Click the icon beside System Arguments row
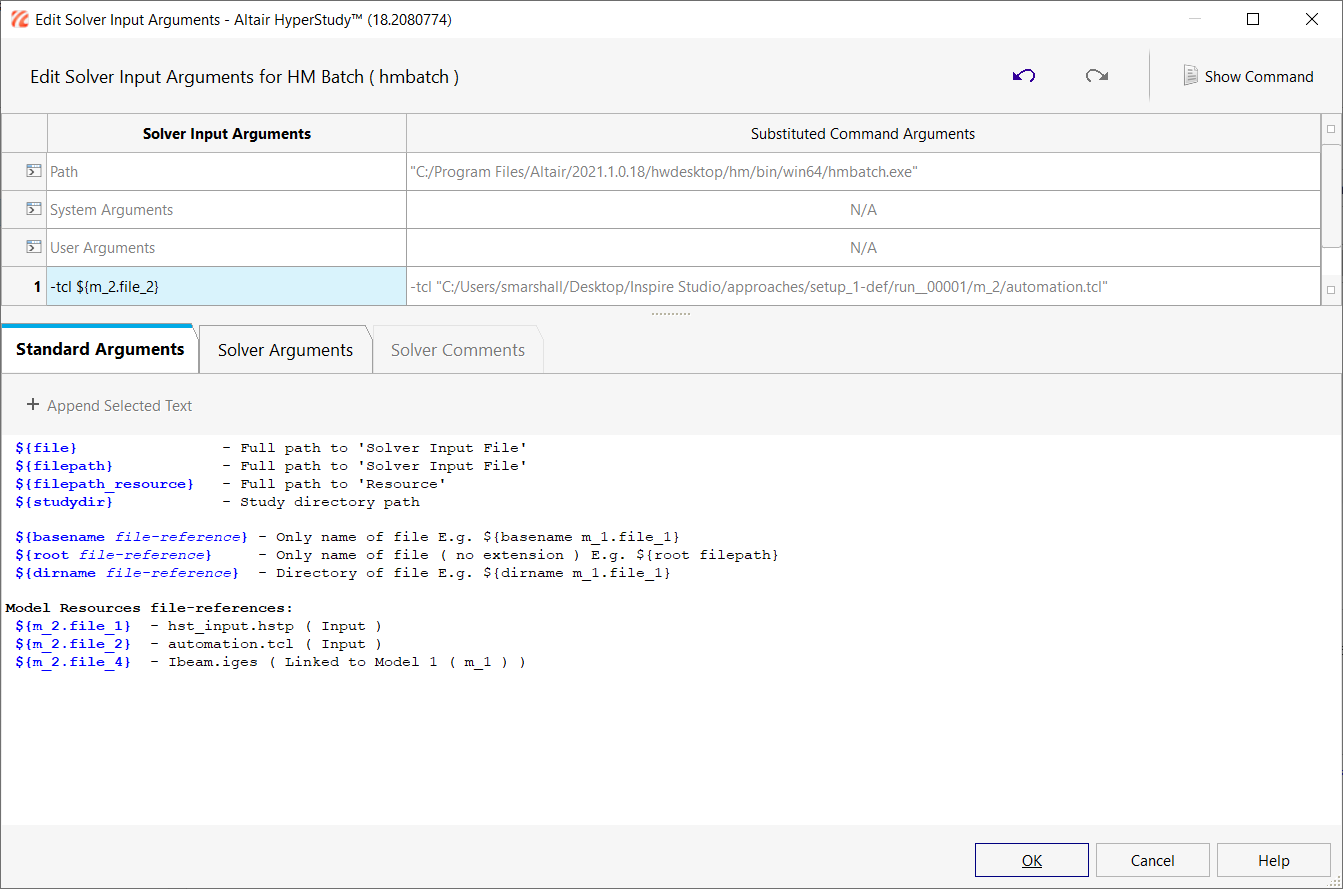 point(33,210)
